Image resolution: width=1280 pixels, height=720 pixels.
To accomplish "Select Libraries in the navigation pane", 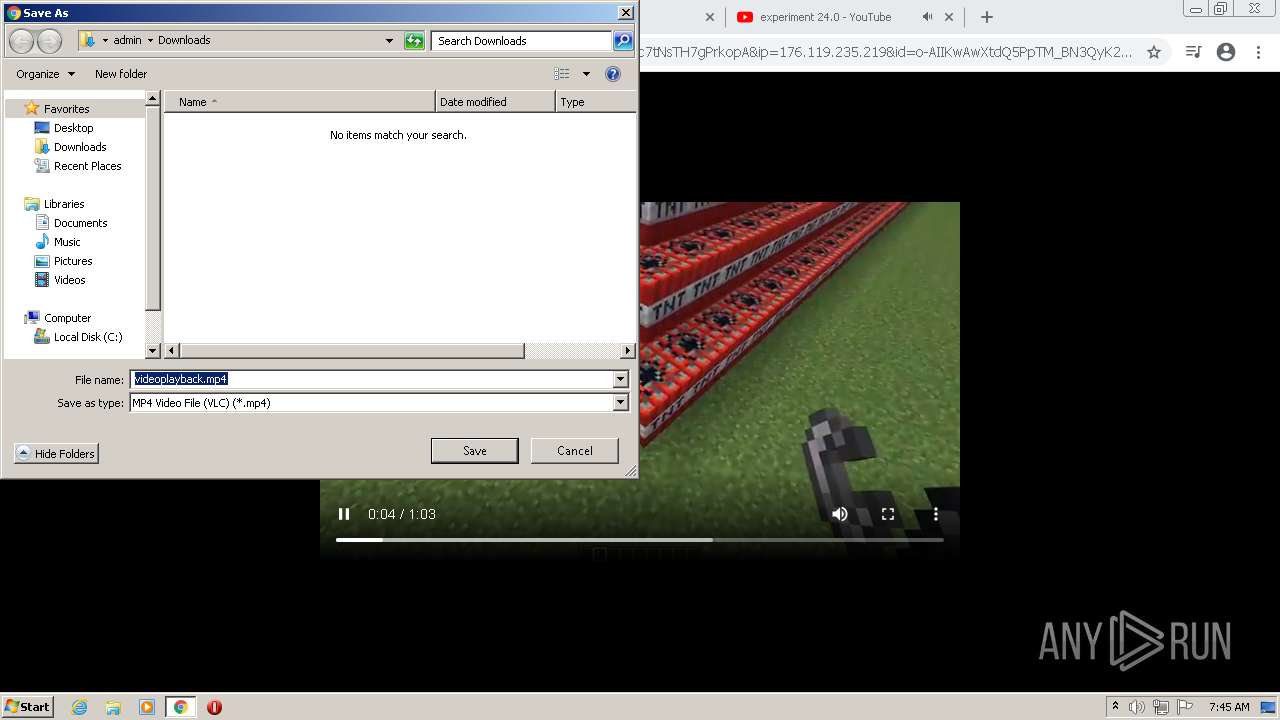I will click(64, 204).
